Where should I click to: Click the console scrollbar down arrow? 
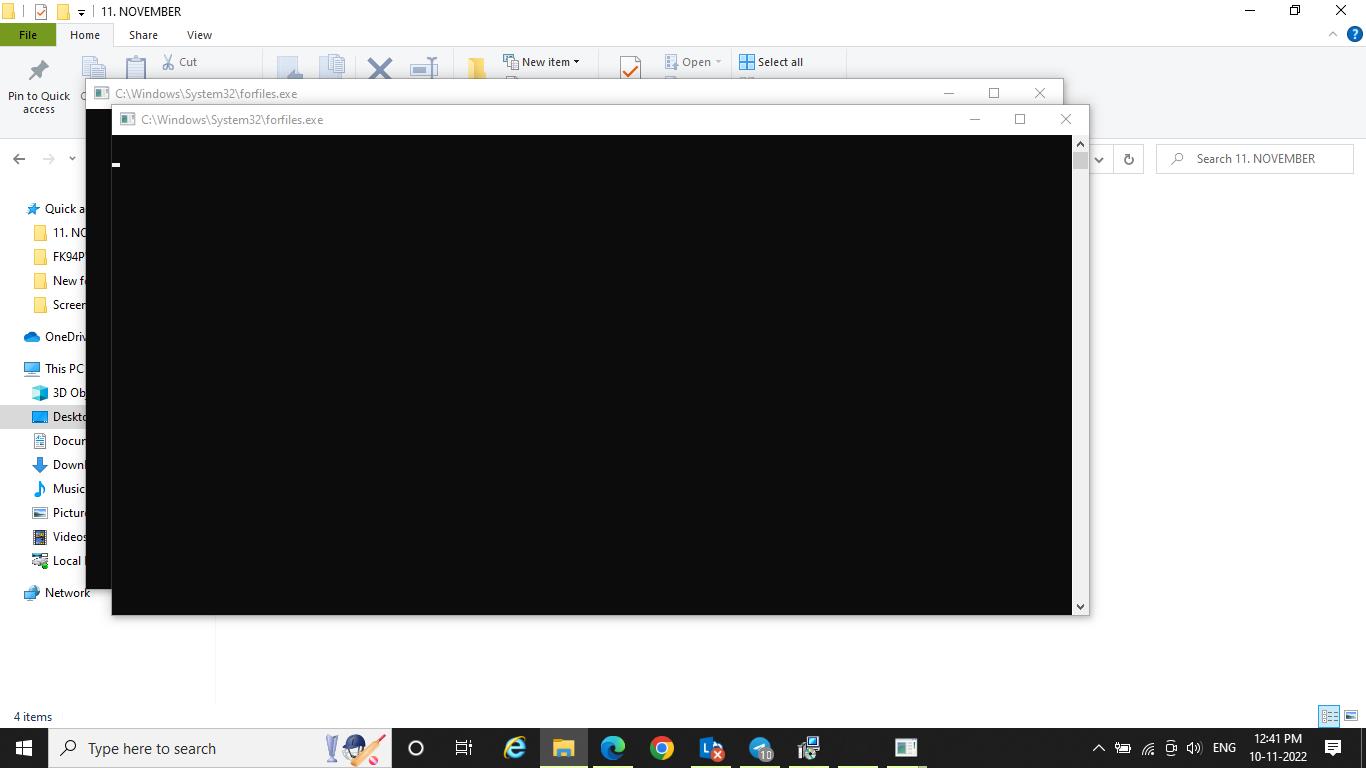(x=1080, y=606)
